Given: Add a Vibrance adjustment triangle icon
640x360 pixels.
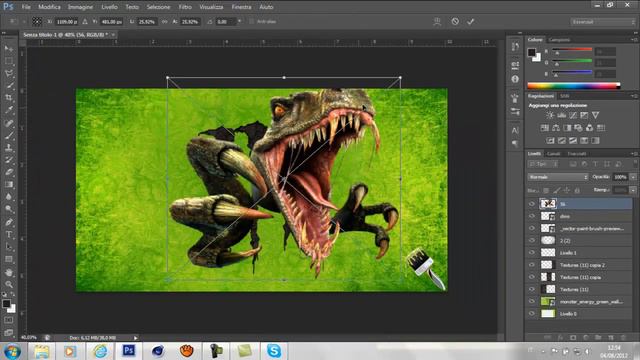Looking at the screenshot, I should (x=596, y=116).
